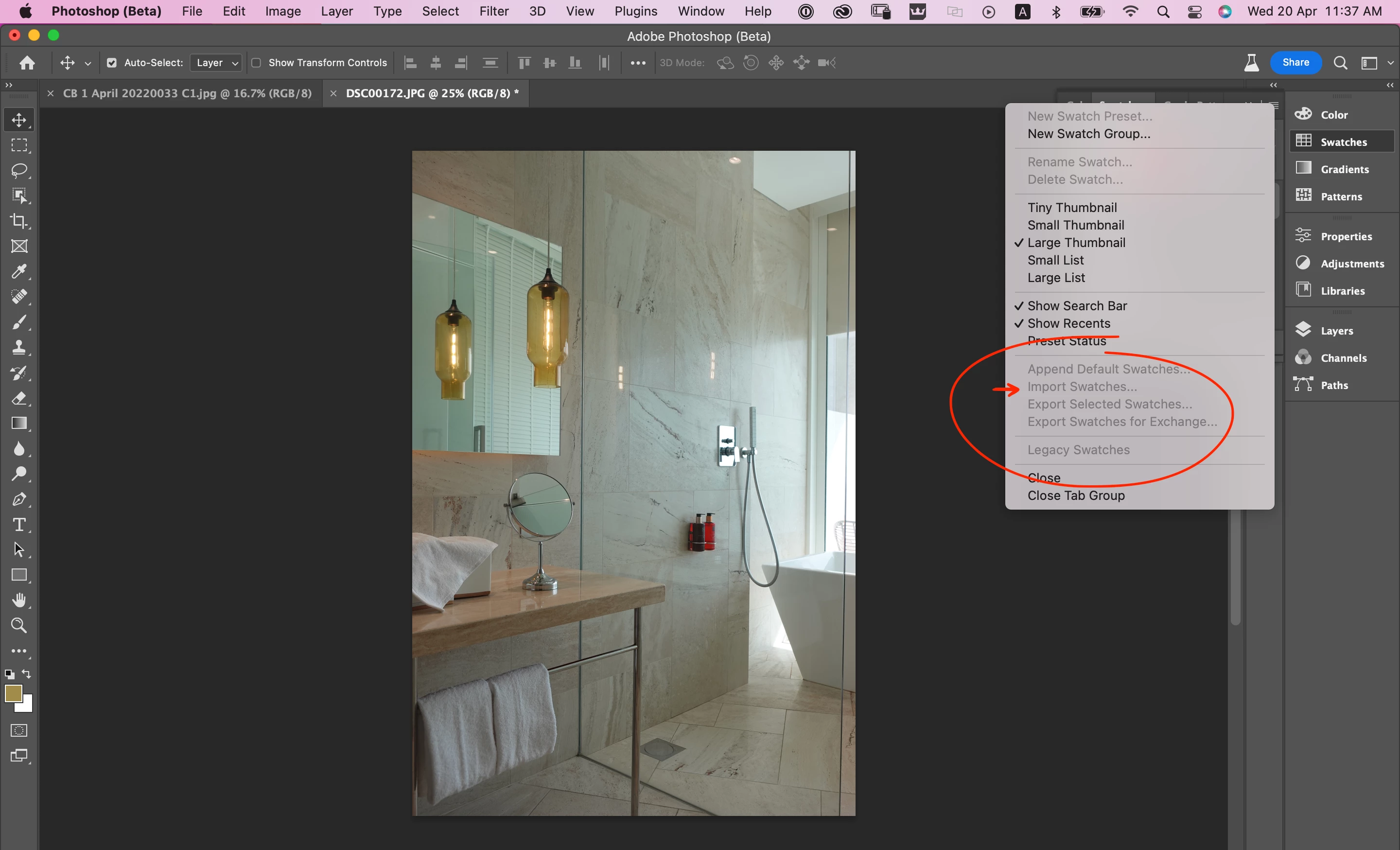Expand the Move tool preset picker arrow
Screen dimensions: 1400x850
88,64
